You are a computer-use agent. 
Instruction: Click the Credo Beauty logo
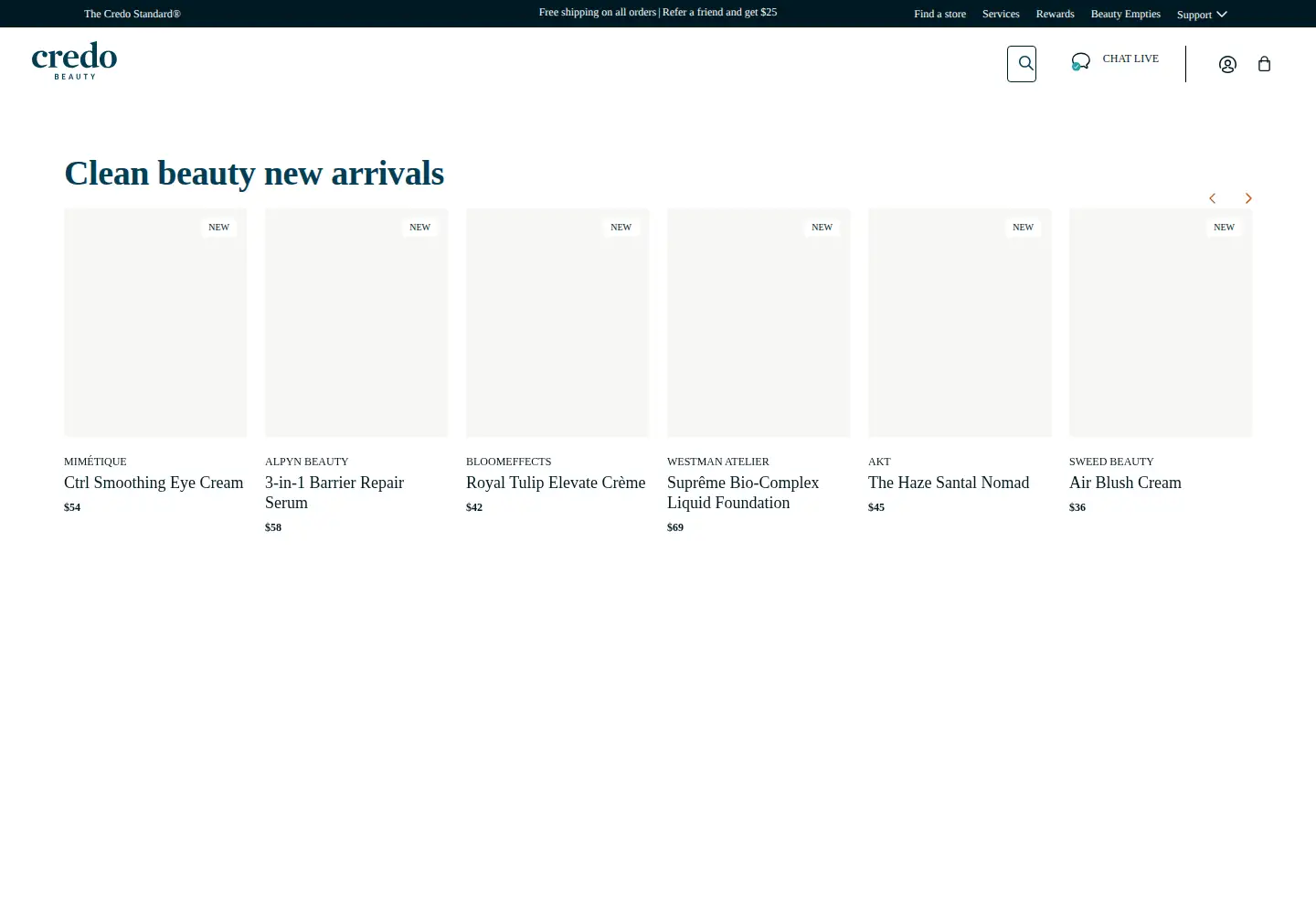74,61
